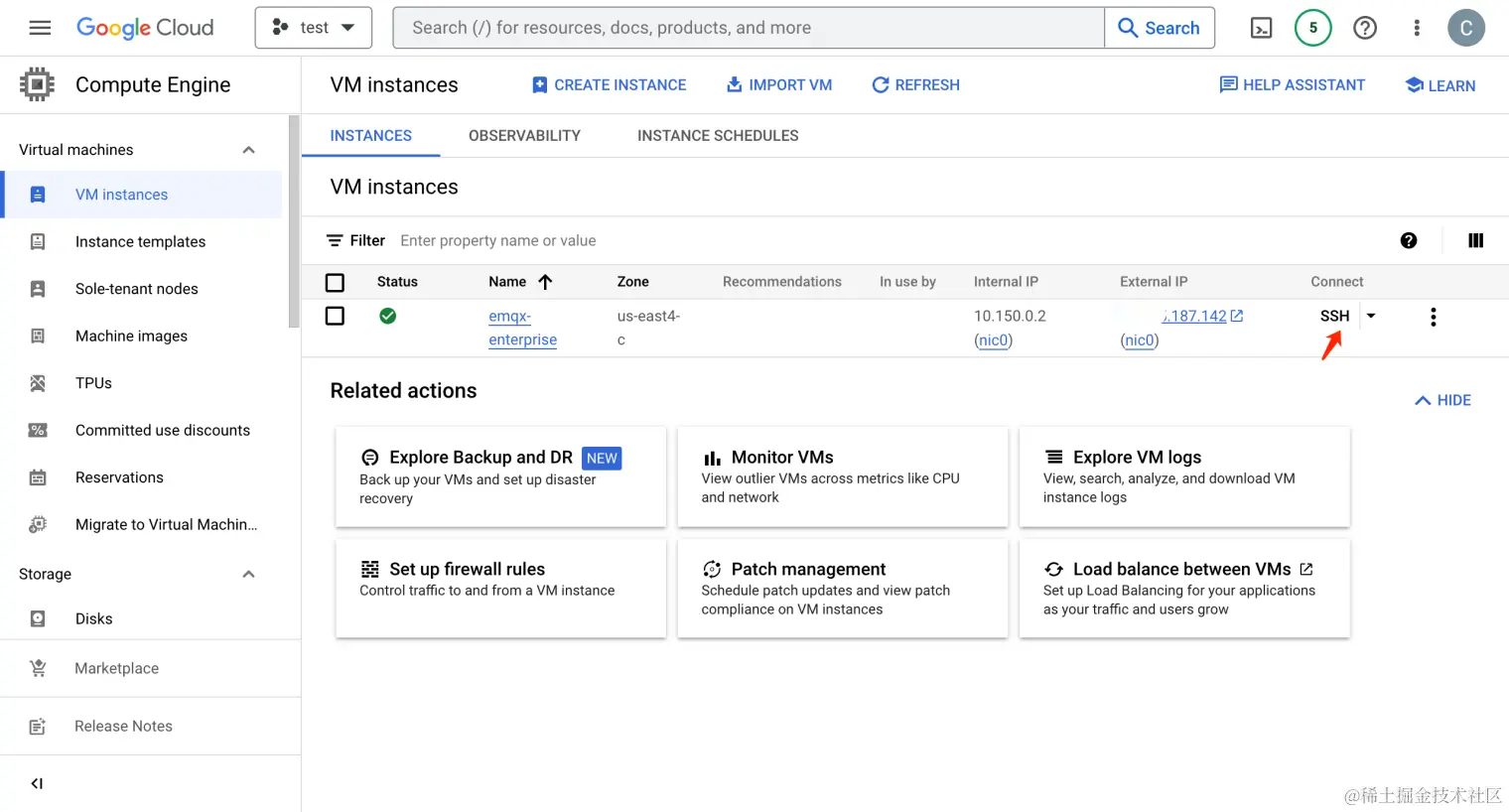Open the Learn panel
Screen dimensions: 1509x812
(x=1440, y=85)
